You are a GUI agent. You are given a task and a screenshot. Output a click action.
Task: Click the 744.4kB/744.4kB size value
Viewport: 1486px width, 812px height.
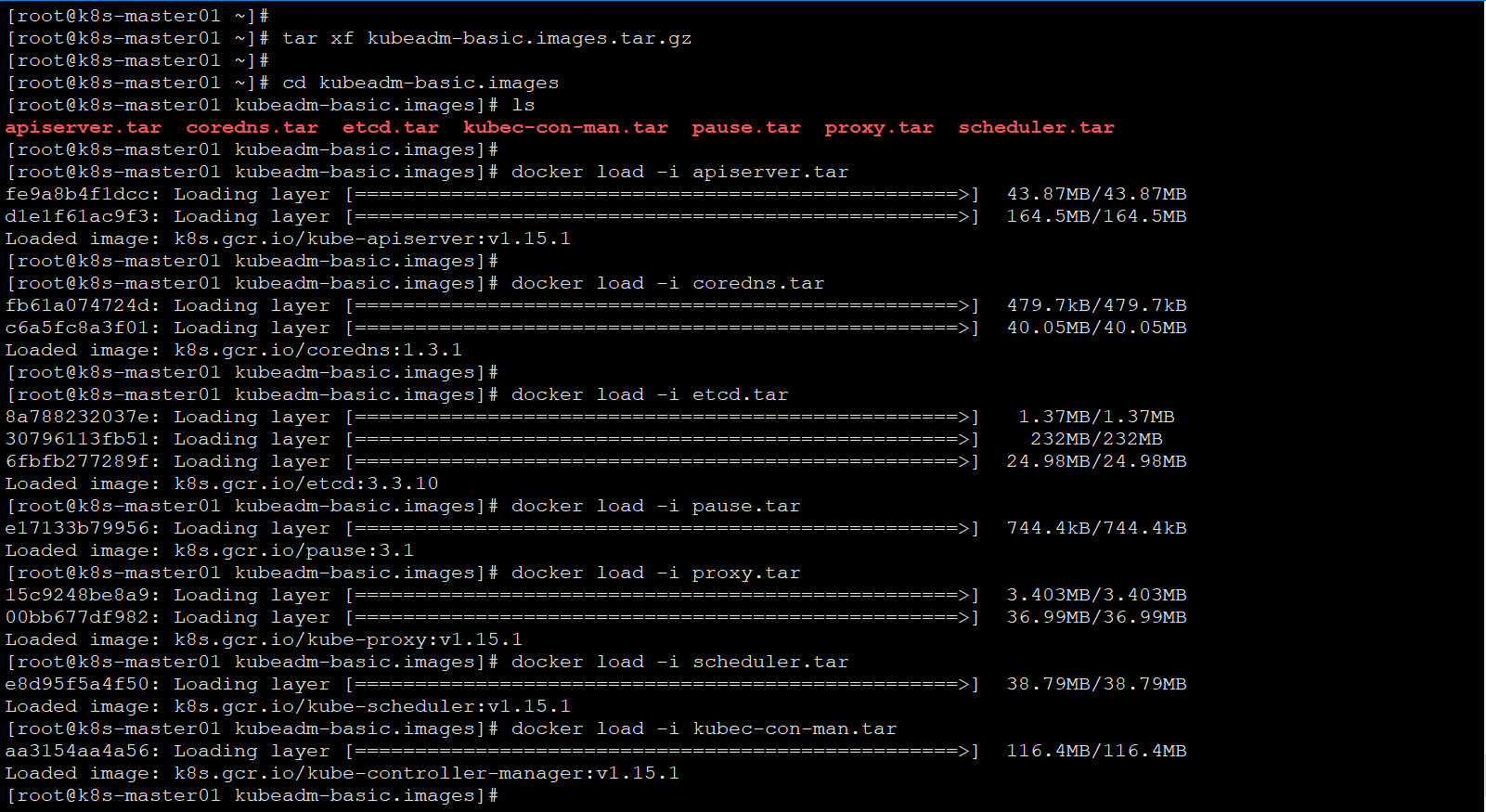pos(1097,528)
